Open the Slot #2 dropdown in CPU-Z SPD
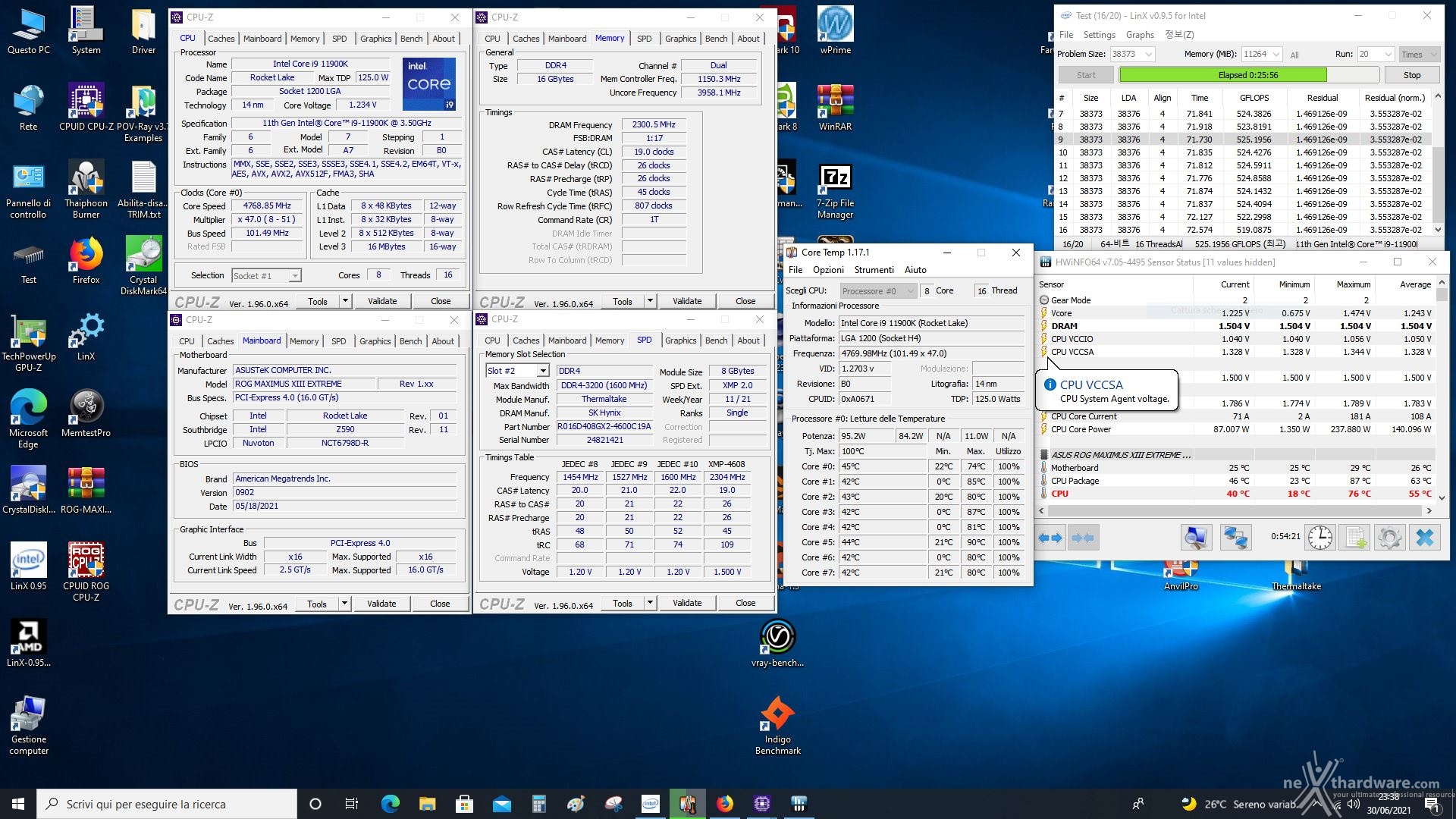The height and width of the screenshot is (819, 1456). [543, 371]
